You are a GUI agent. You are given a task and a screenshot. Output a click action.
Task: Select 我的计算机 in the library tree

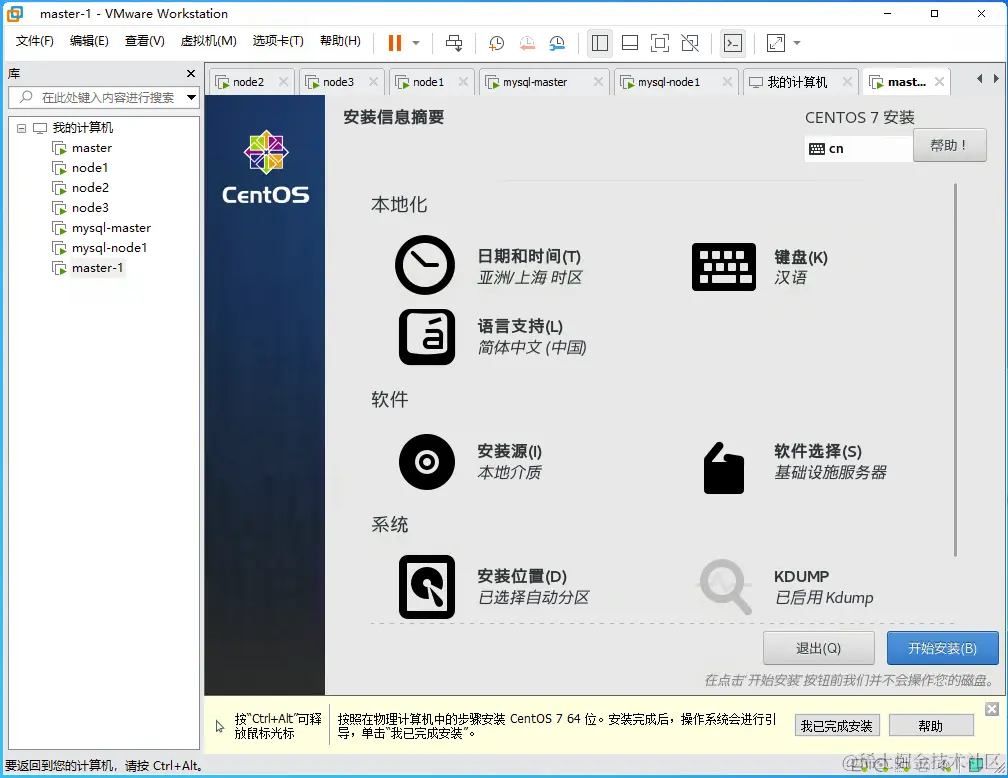click(83, 128)
